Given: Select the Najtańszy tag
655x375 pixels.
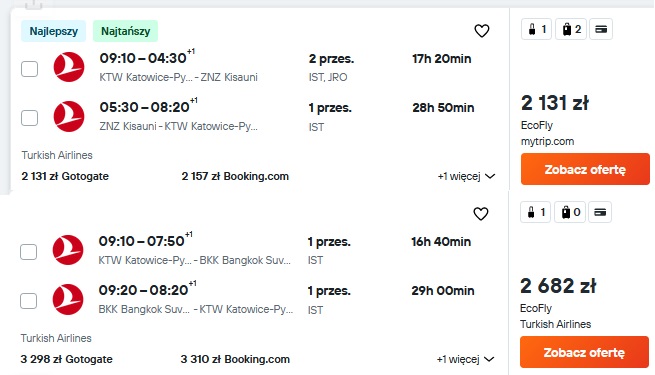Looking at the screenshot, I should pos(125,31).
